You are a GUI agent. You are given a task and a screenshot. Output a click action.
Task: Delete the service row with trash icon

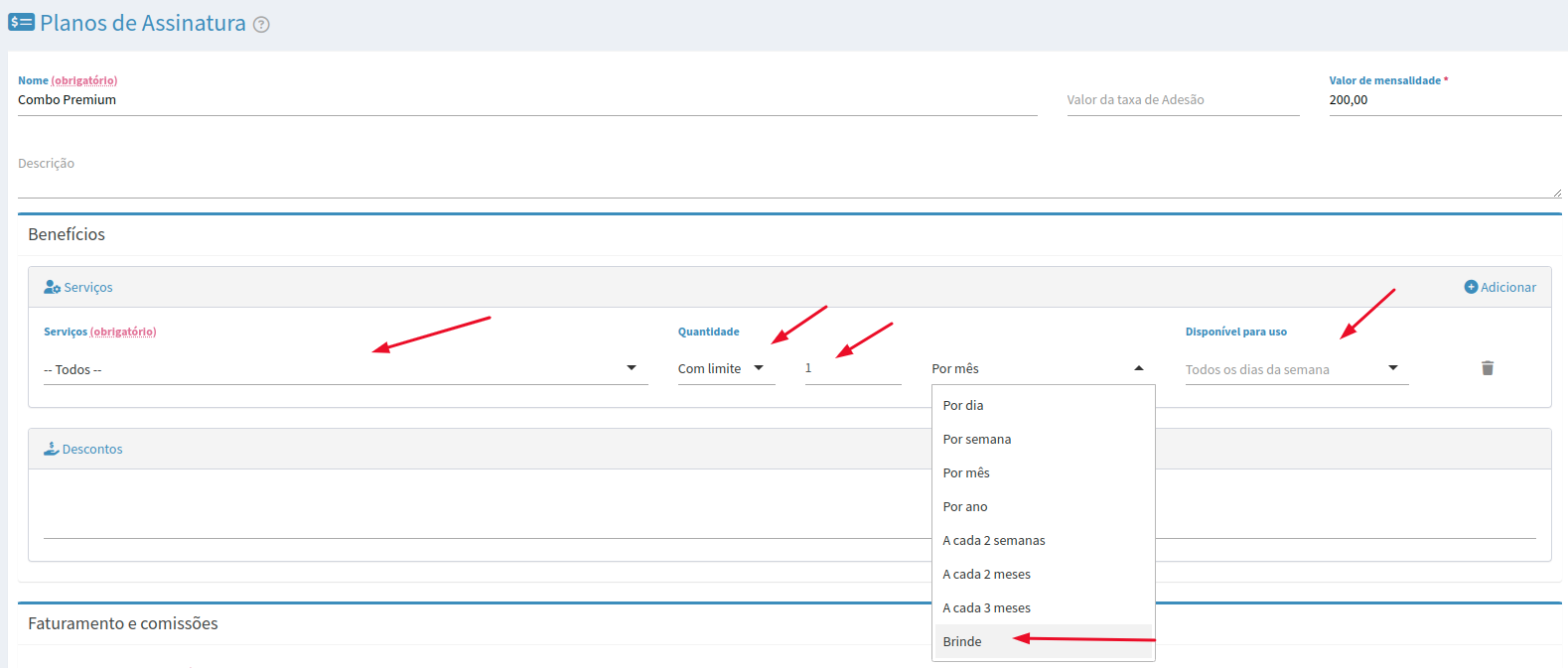[x=1488, y=368]
